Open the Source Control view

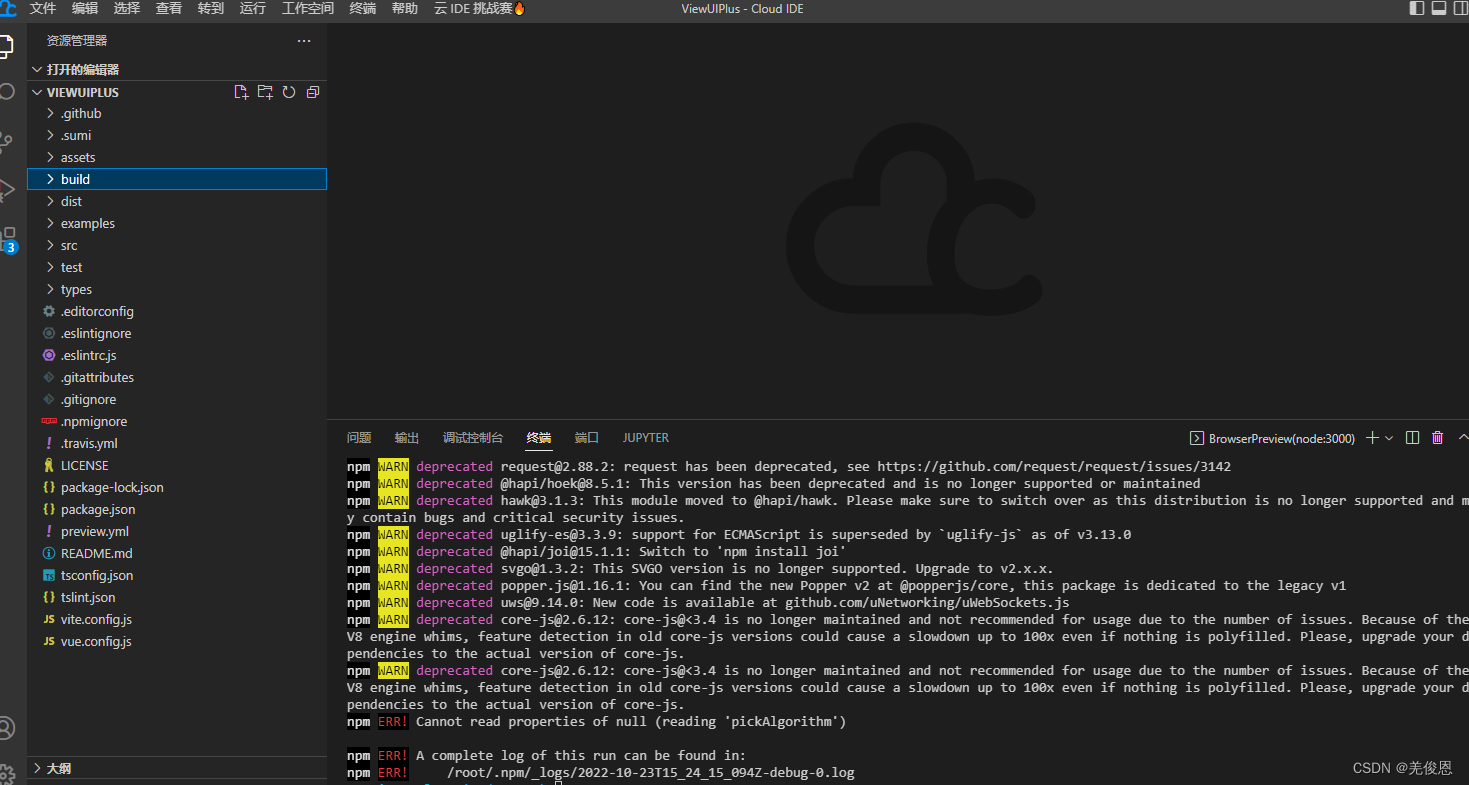click(5, 141)
